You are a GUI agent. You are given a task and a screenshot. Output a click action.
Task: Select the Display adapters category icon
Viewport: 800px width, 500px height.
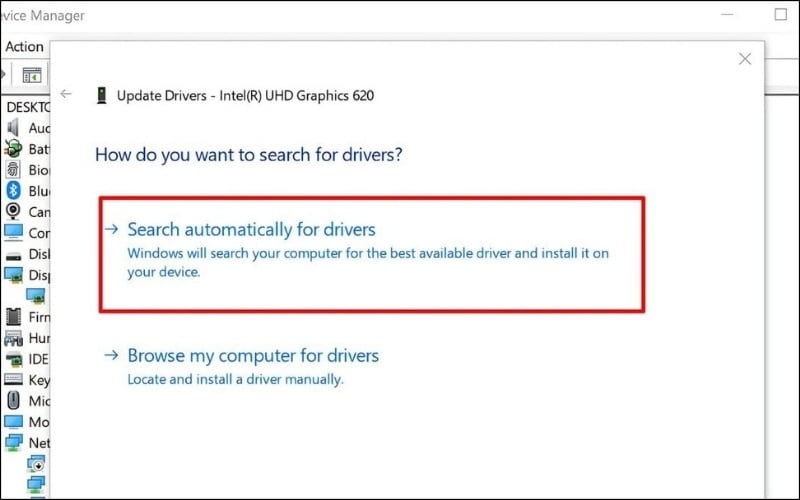point(13,275)
